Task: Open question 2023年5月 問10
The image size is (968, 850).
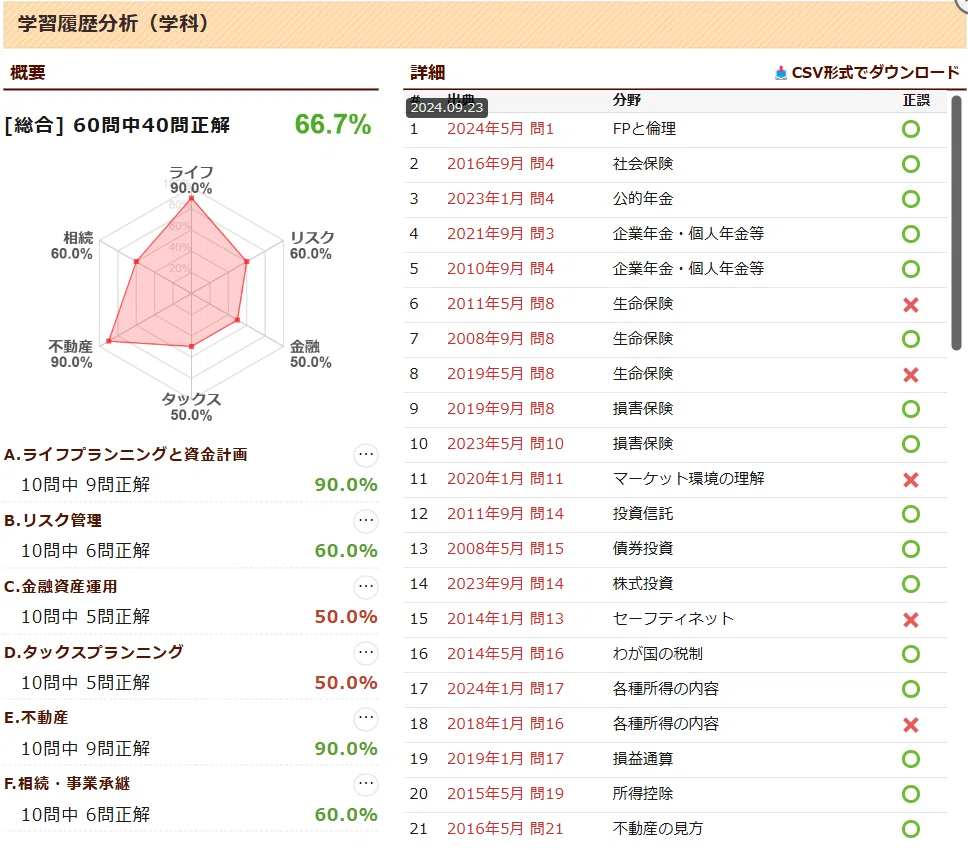Action: [x=506, y=444]
